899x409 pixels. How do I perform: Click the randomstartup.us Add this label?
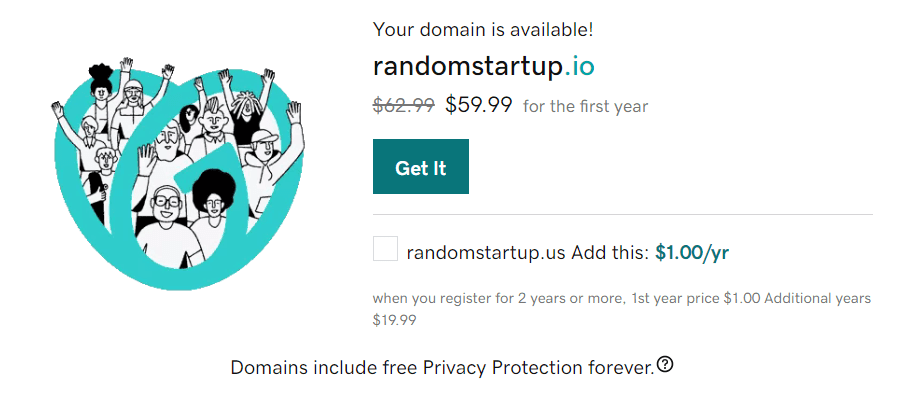click(x=528, y=252)
